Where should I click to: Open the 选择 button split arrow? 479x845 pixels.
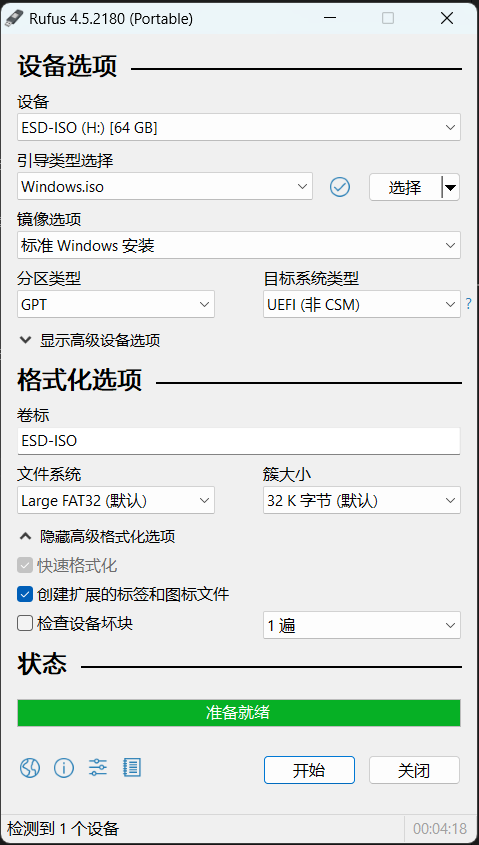click(x=450, y=188)
